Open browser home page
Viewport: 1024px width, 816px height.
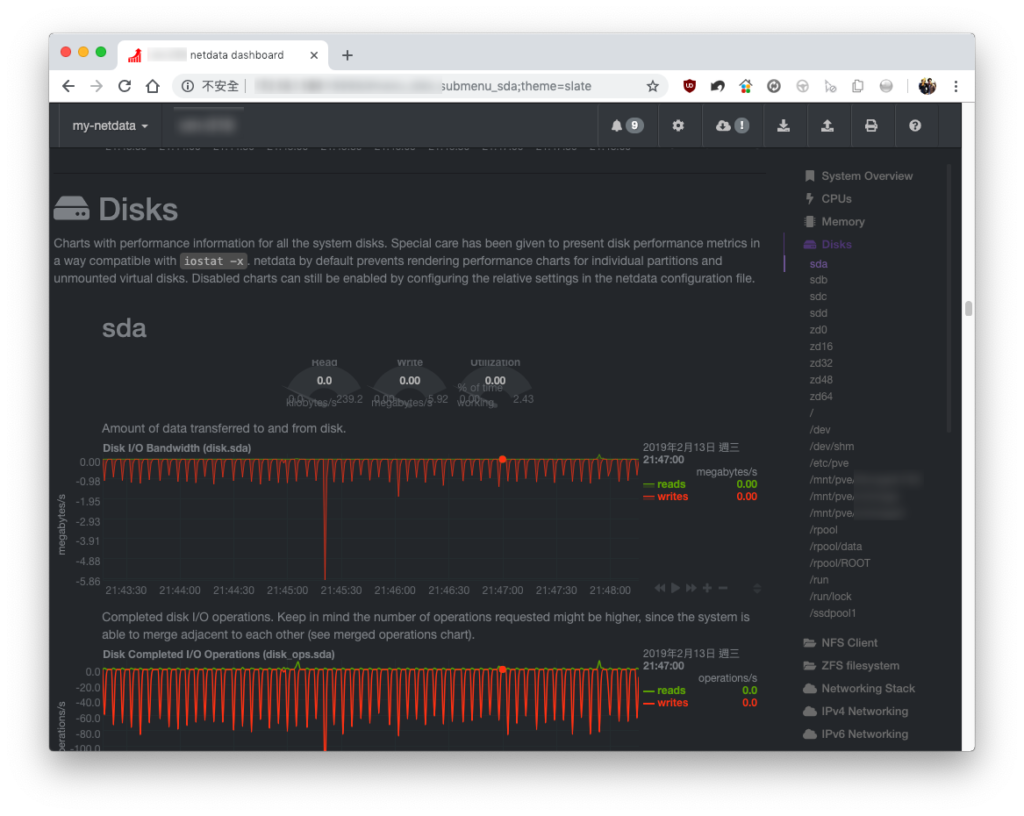pyautogui.click(x=153, y=86)
